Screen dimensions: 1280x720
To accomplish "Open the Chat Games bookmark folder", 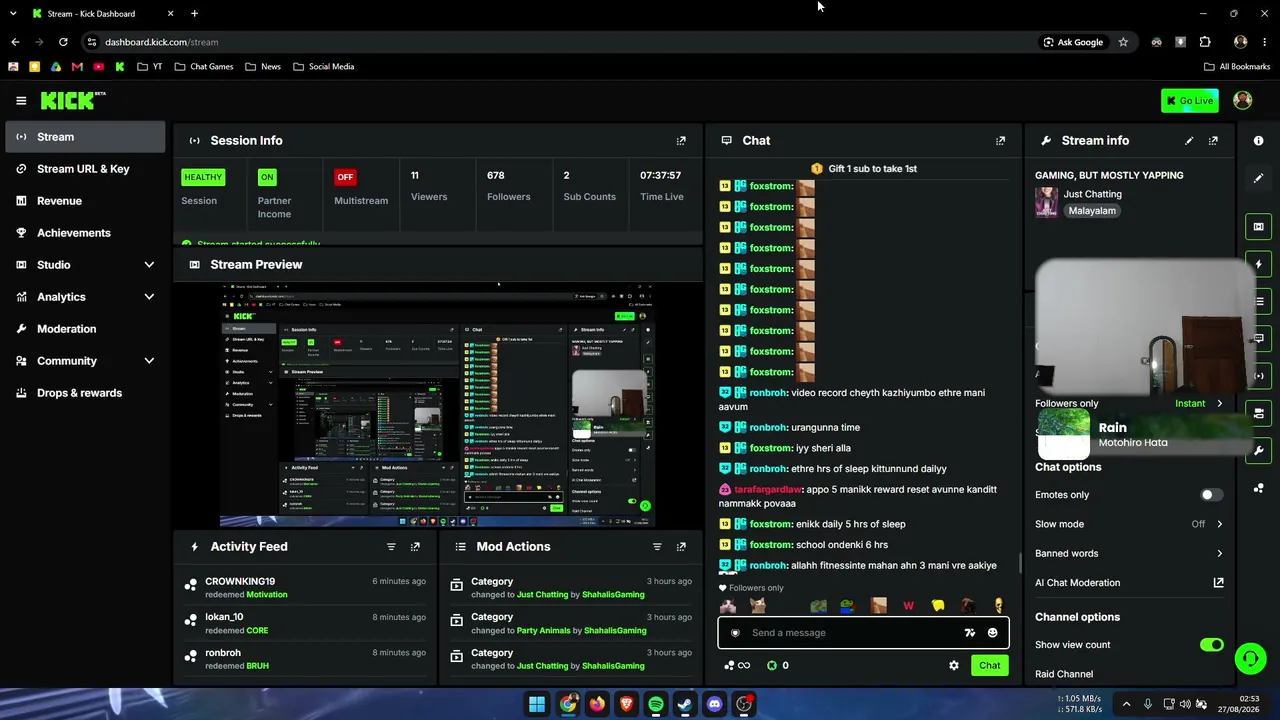I will pos(204,67).
